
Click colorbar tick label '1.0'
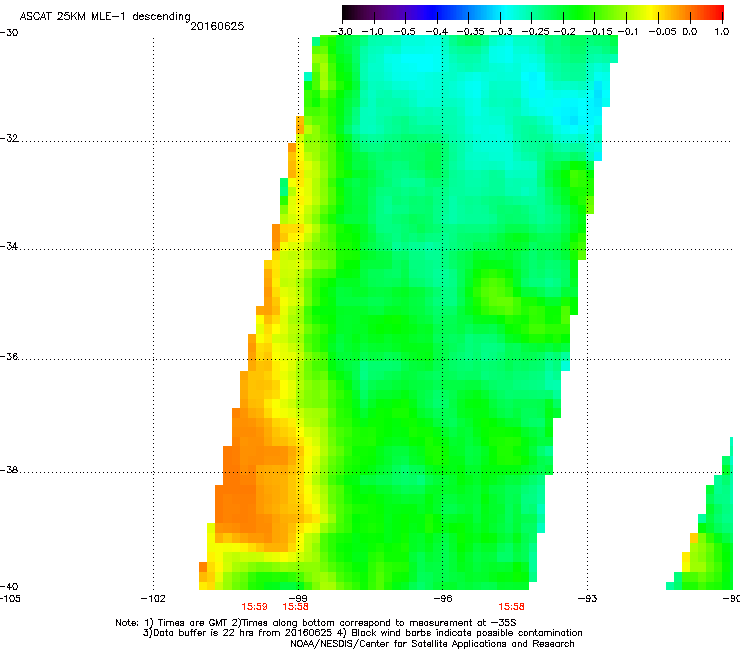[x=722, y=32]
